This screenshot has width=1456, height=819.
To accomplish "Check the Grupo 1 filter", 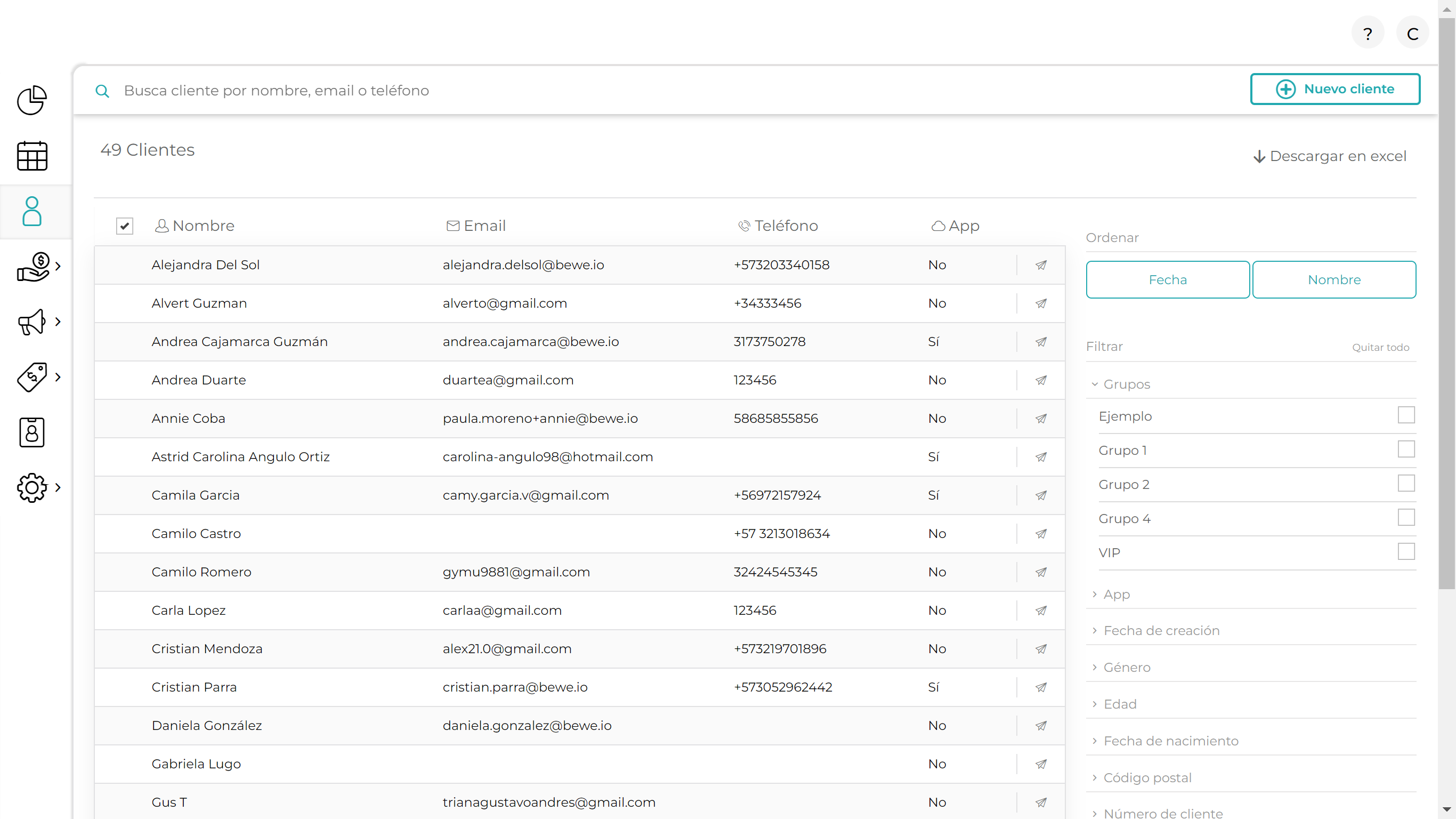I will pos(1406,449).
